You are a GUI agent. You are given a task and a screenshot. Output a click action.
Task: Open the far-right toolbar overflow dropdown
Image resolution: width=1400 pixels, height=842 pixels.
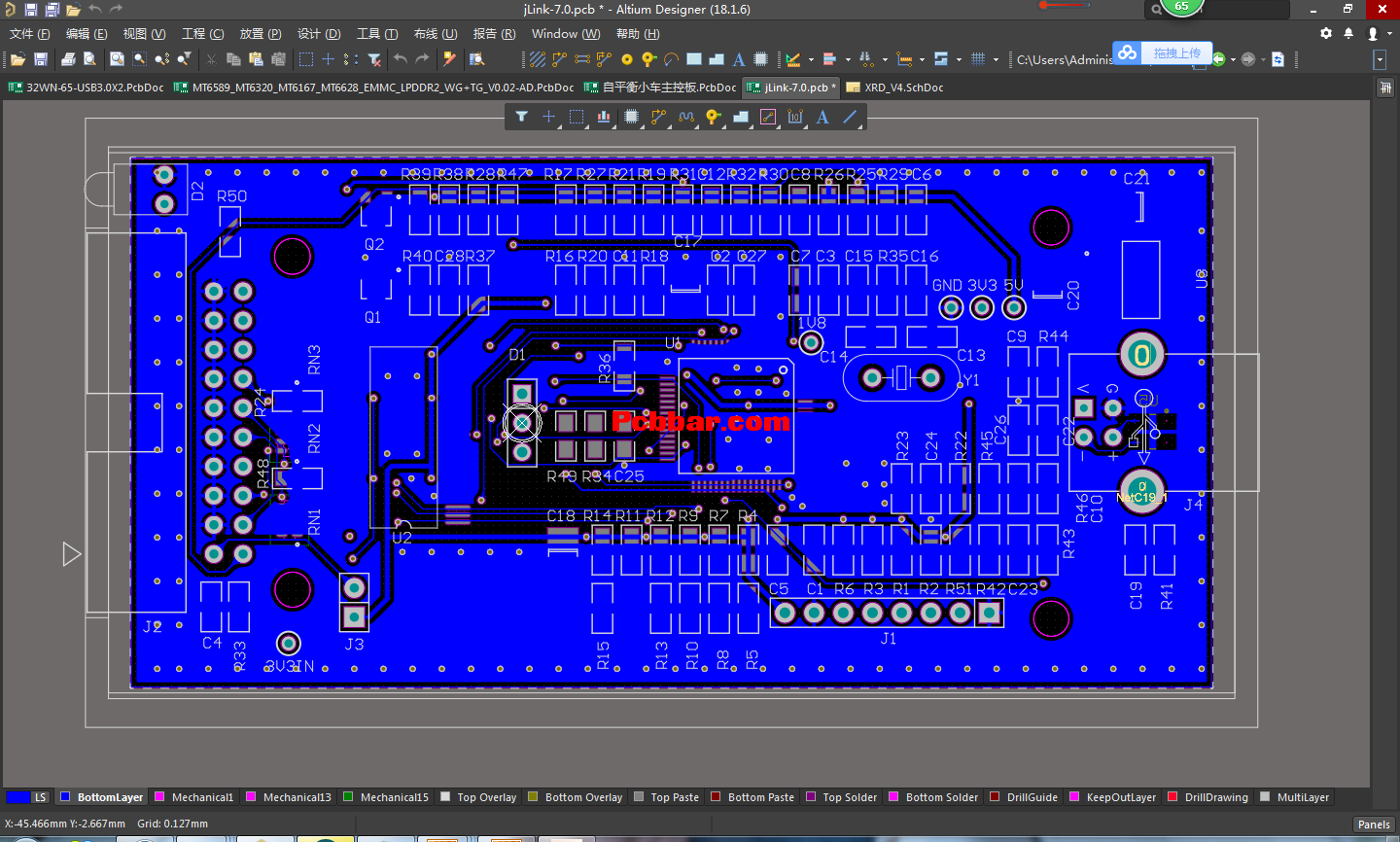(x=1380, y=59)
